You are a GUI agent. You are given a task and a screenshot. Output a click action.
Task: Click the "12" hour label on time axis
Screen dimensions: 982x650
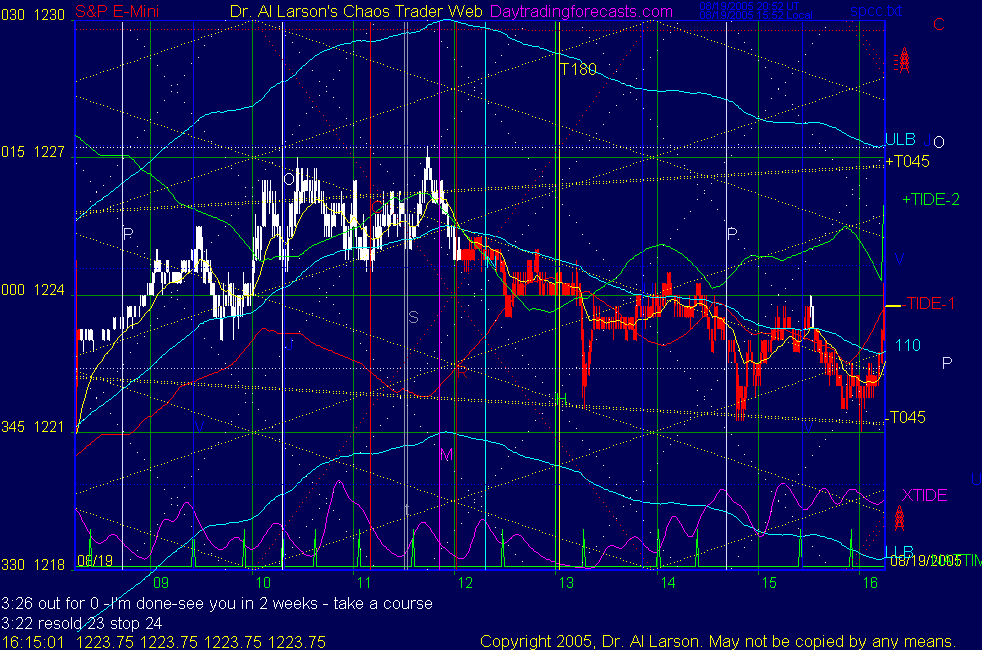(x=465, y=583)
